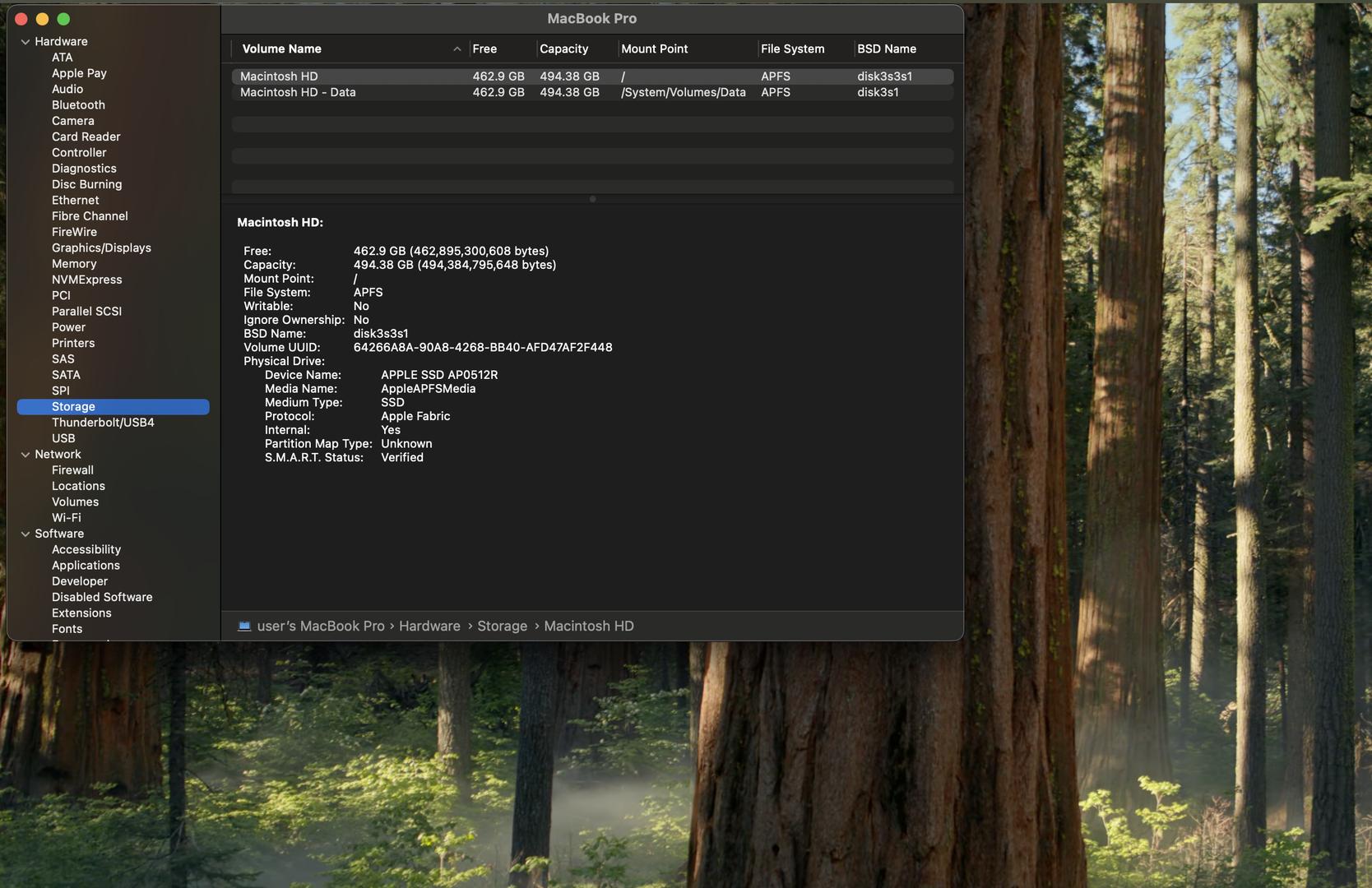This screenshot has height=888, width=1372.
Task: Select the Macintosh HD - Data row
Action: (592, 93)
